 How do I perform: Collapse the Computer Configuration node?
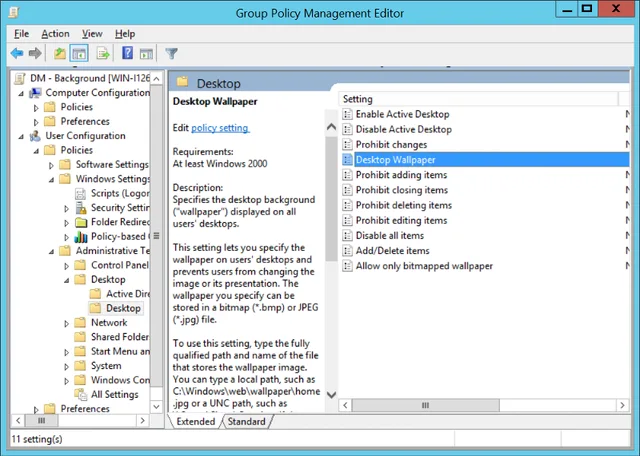pos(21,93)
